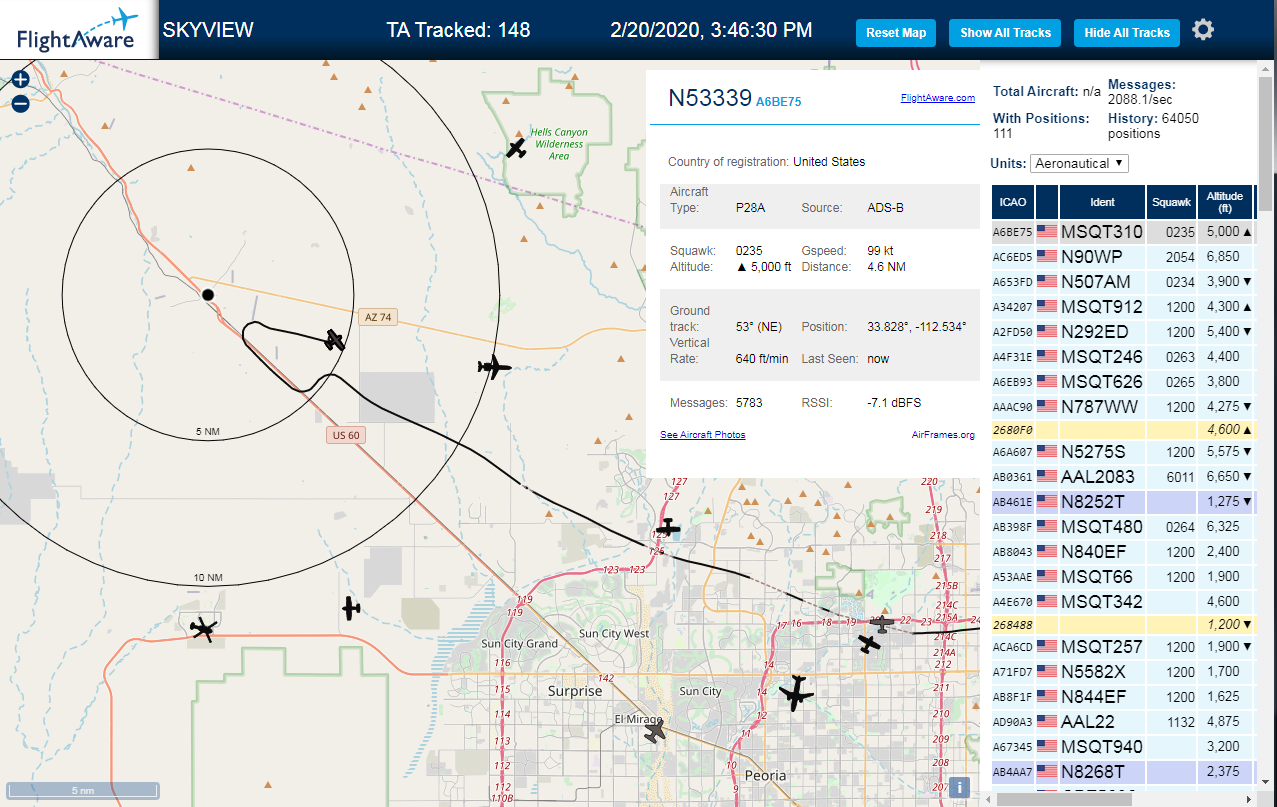
Task: Select the N5582X row
Action: (1123, 672)
